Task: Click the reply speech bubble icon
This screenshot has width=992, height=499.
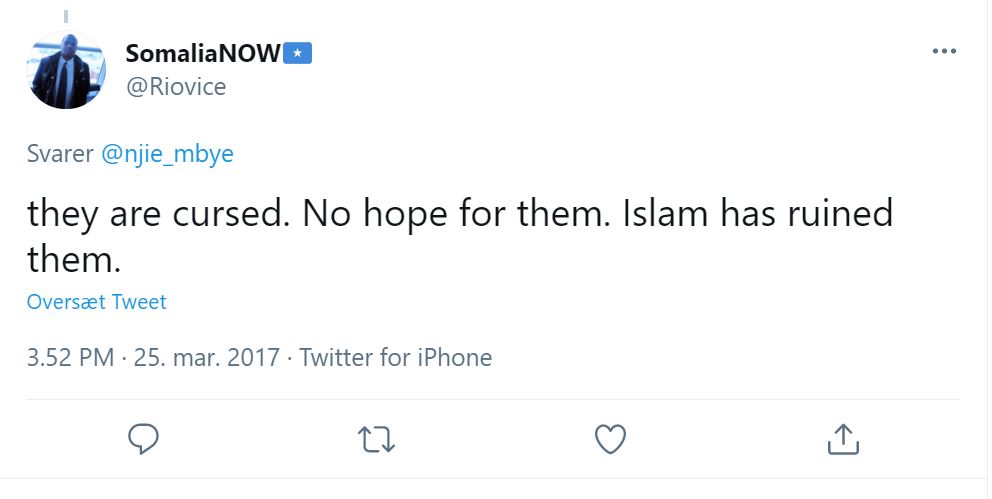Action: coord(144,438)
